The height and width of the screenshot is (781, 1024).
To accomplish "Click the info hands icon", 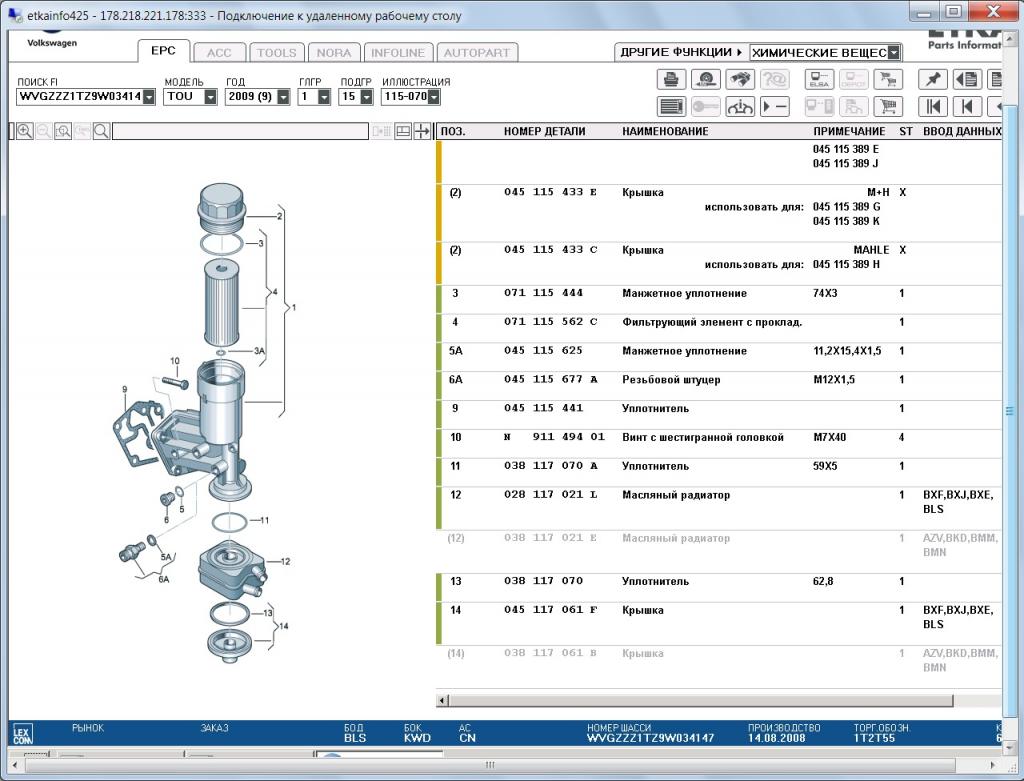I will [740, 106].
